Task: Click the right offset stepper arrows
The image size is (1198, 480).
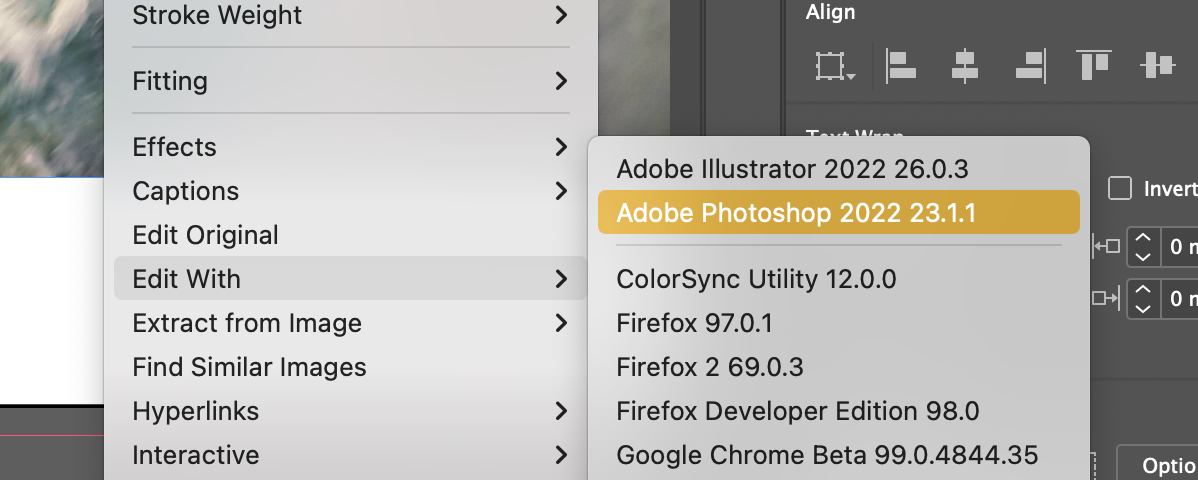Action: click(x=1143, y=299)
